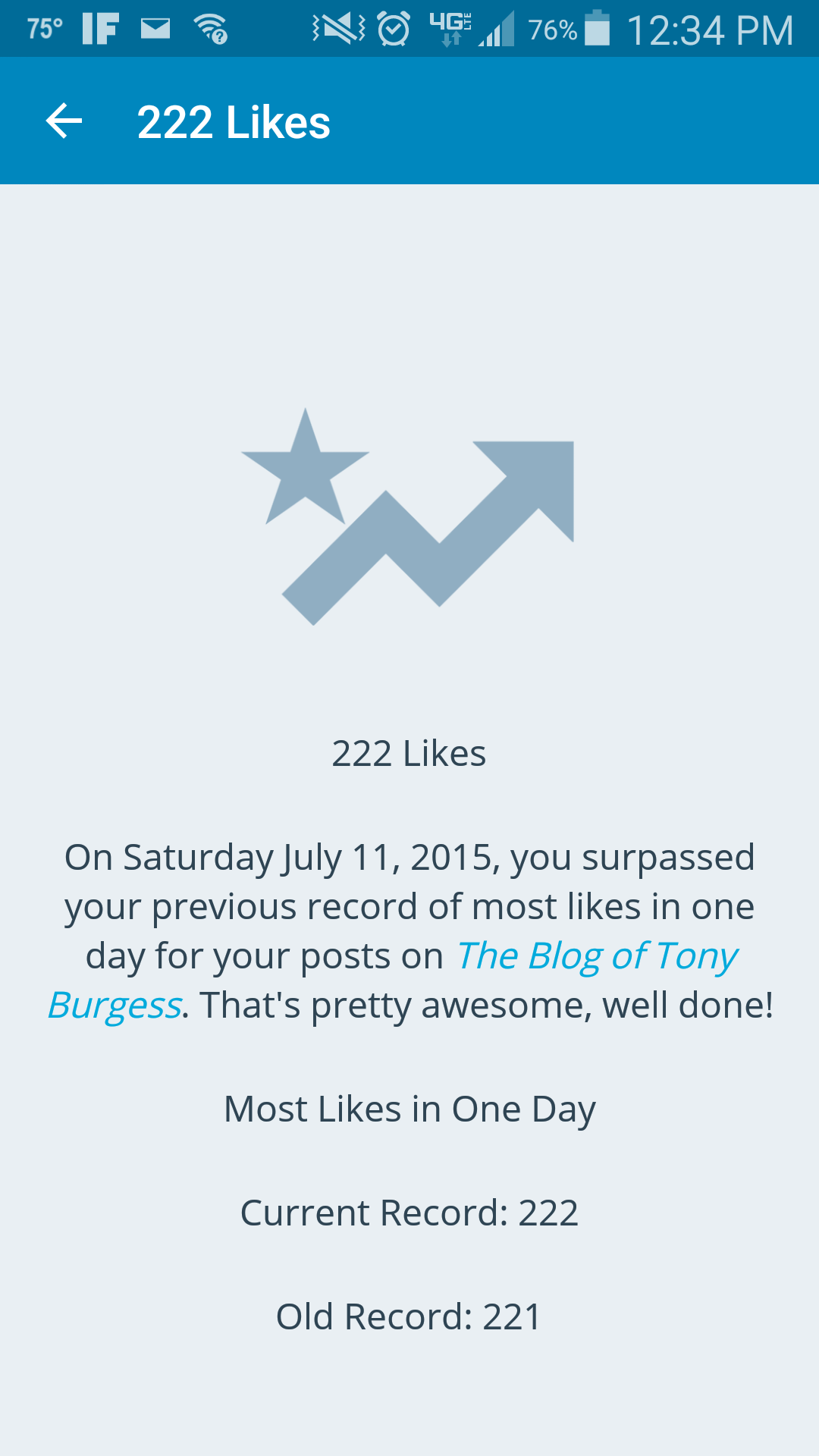
Task: Tap the Wi-Fi status icon
Action: 211,30
